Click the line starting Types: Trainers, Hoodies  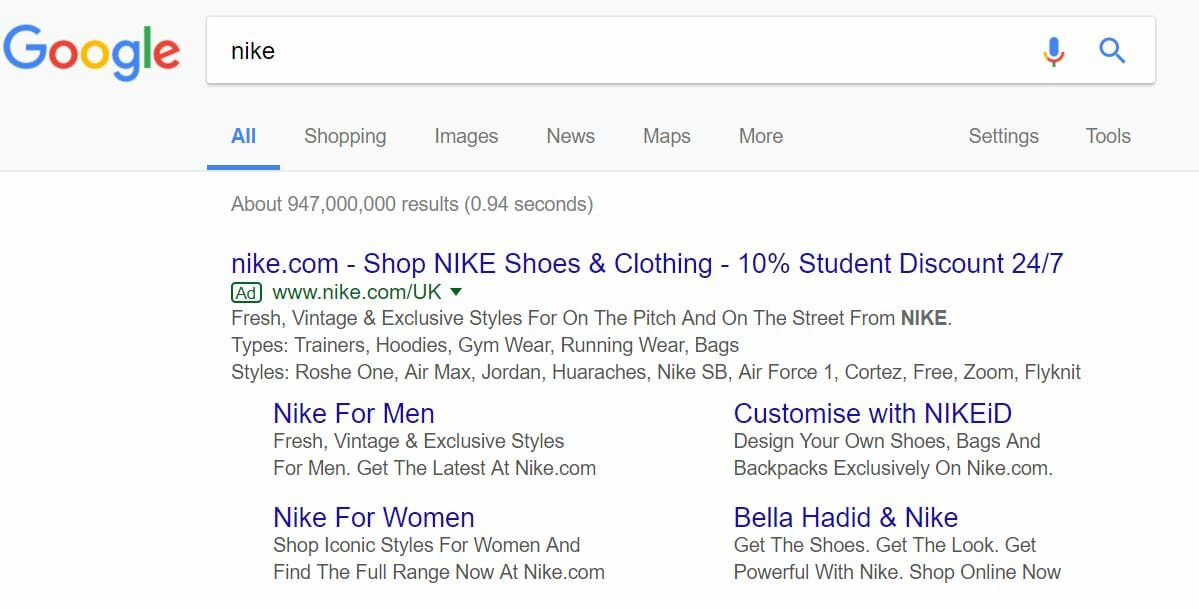pyautogui.click(x=485, y=346)
